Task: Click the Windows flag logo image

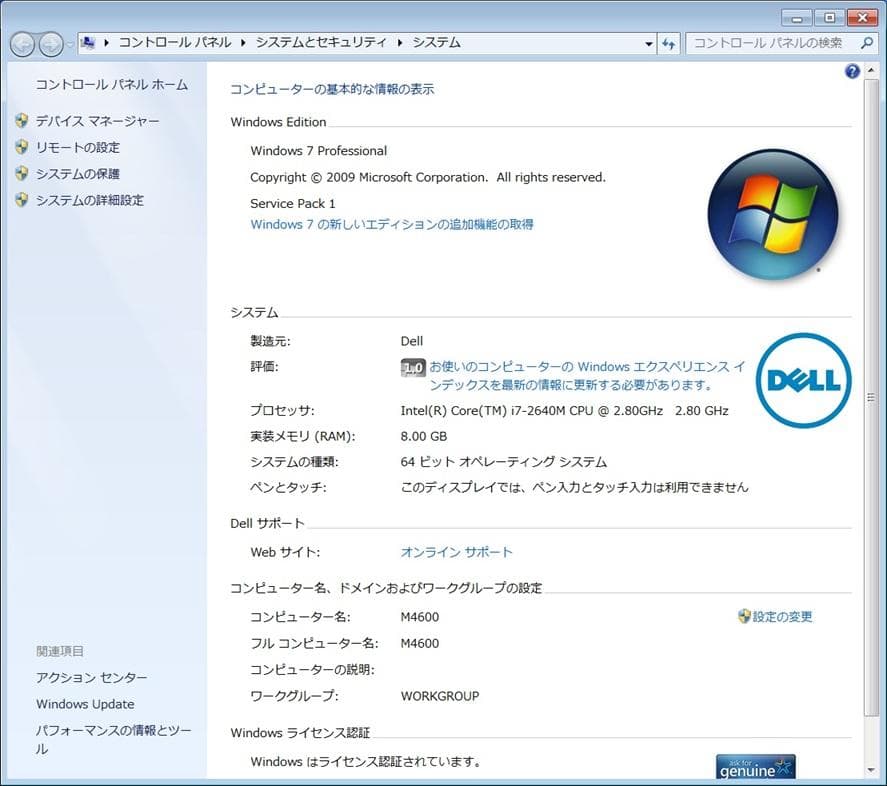Action: point(773,213)
